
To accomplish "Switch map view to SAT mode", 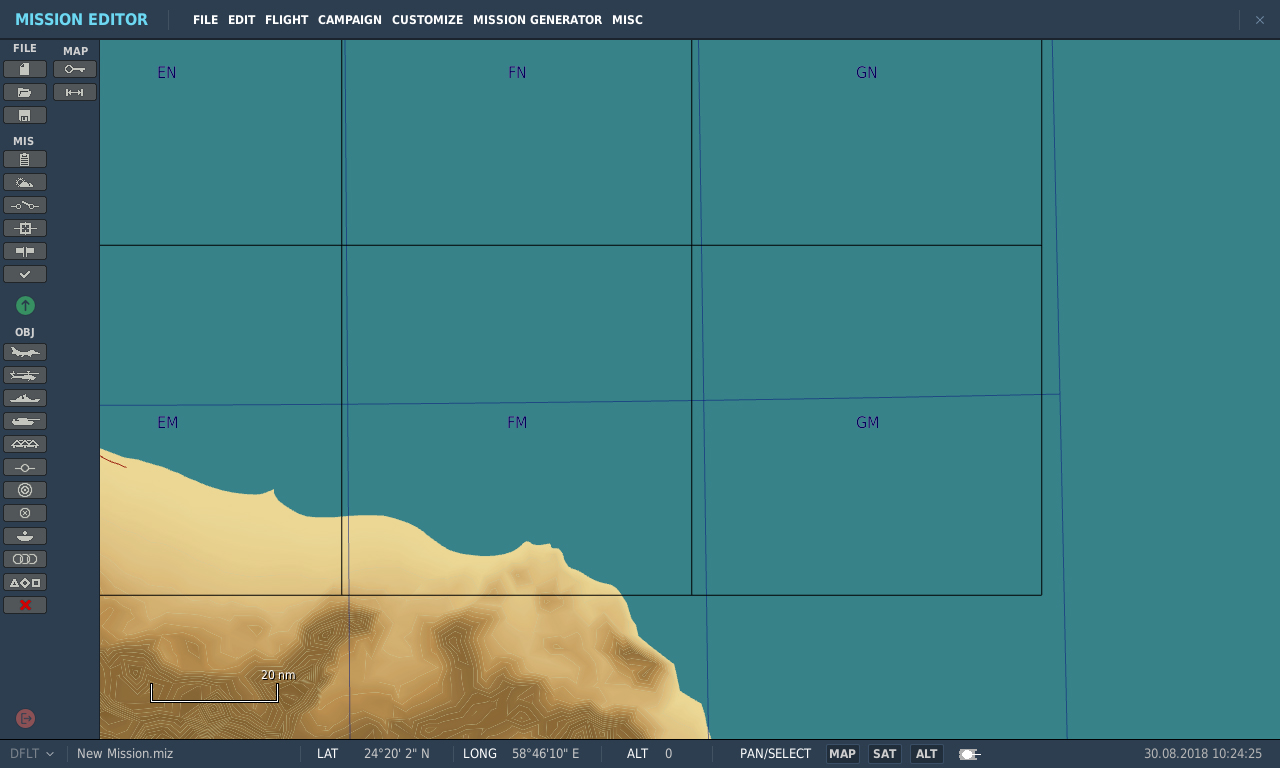I will click(x=885, y=754).
